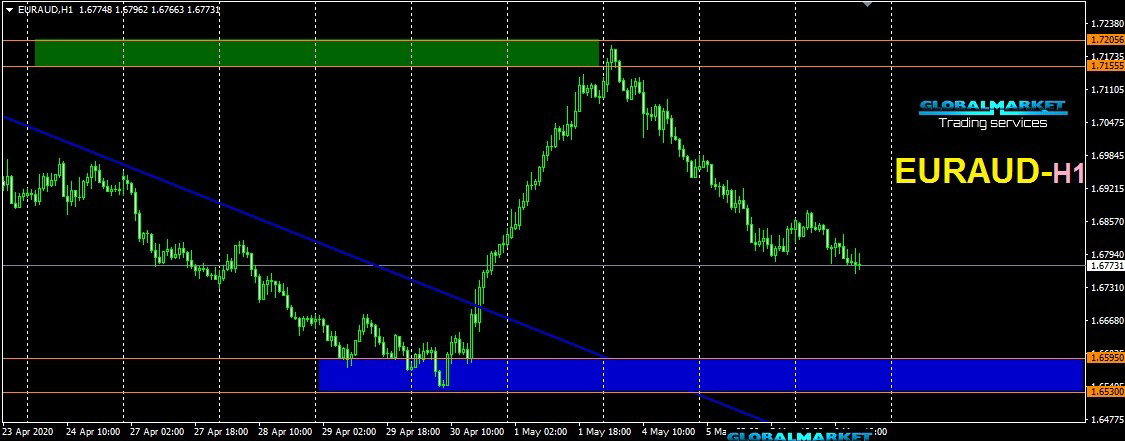The image size is (1125, 441).
Task: Click the 23 Apr 2020 time label
Action: coord(26,432)
